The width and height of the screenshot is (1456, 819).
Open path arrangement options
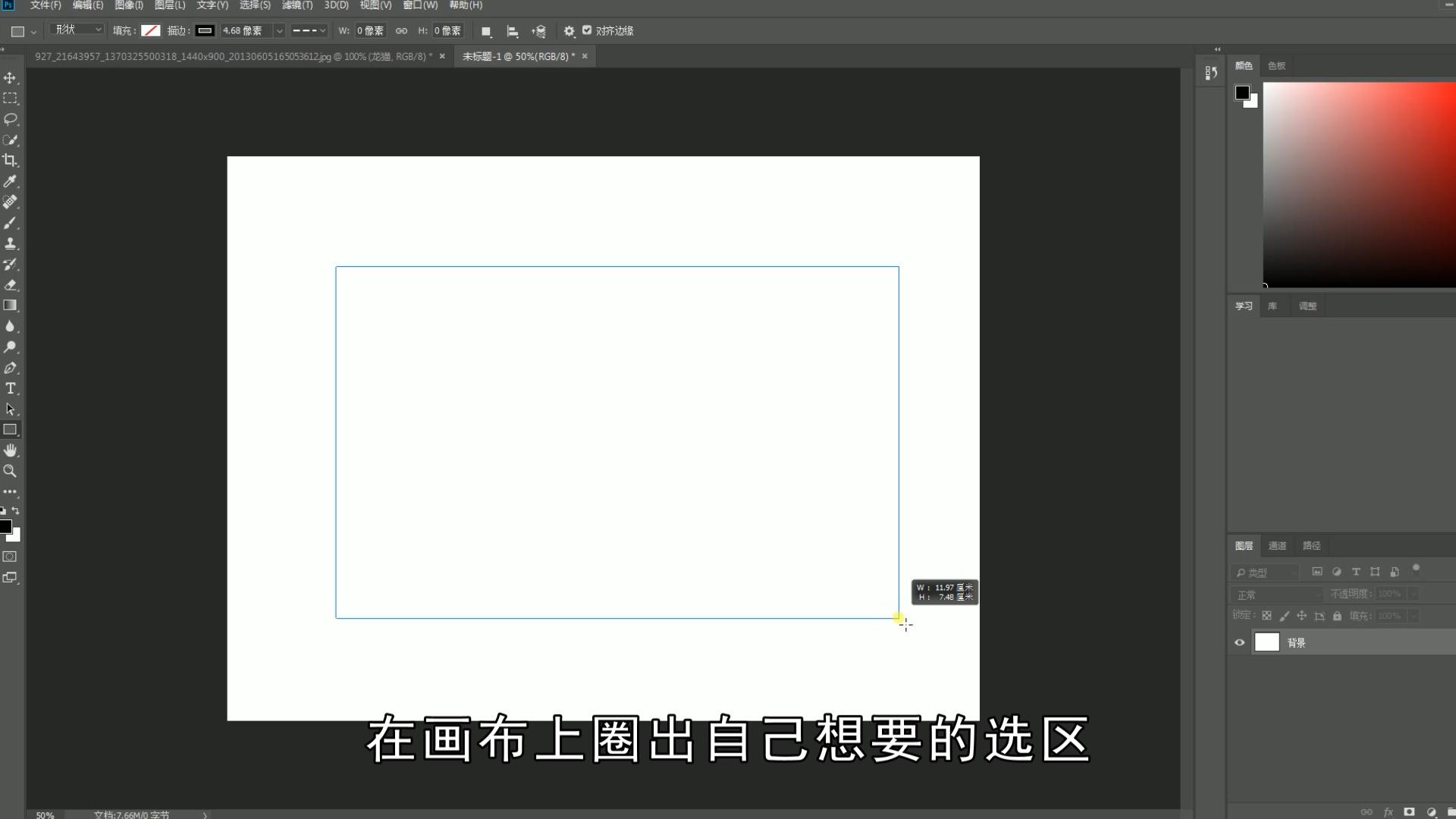coord(538,31)
